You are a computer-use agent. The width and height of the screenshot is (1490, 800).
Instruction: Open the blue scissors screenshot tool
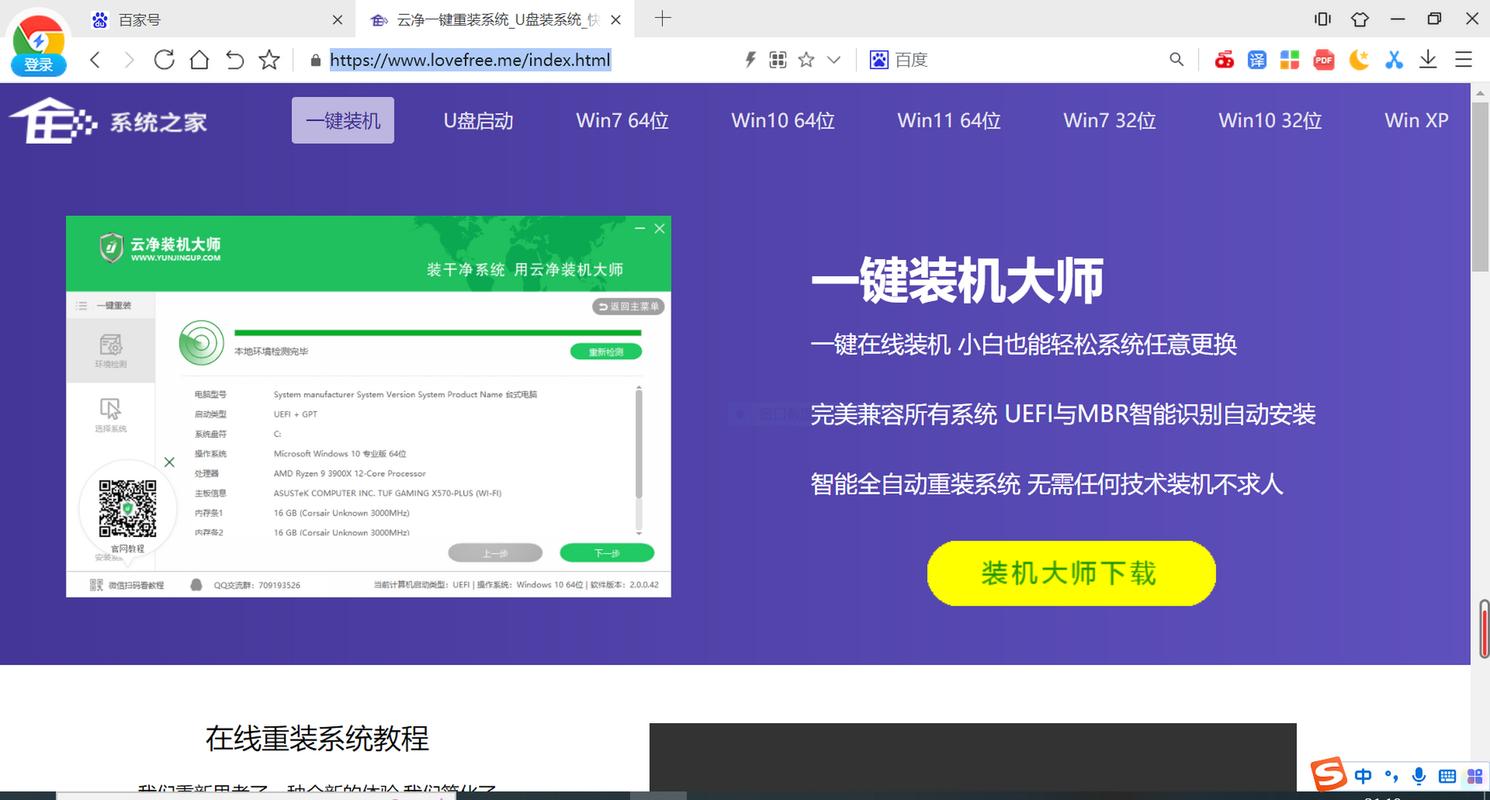click(1394, 60)
